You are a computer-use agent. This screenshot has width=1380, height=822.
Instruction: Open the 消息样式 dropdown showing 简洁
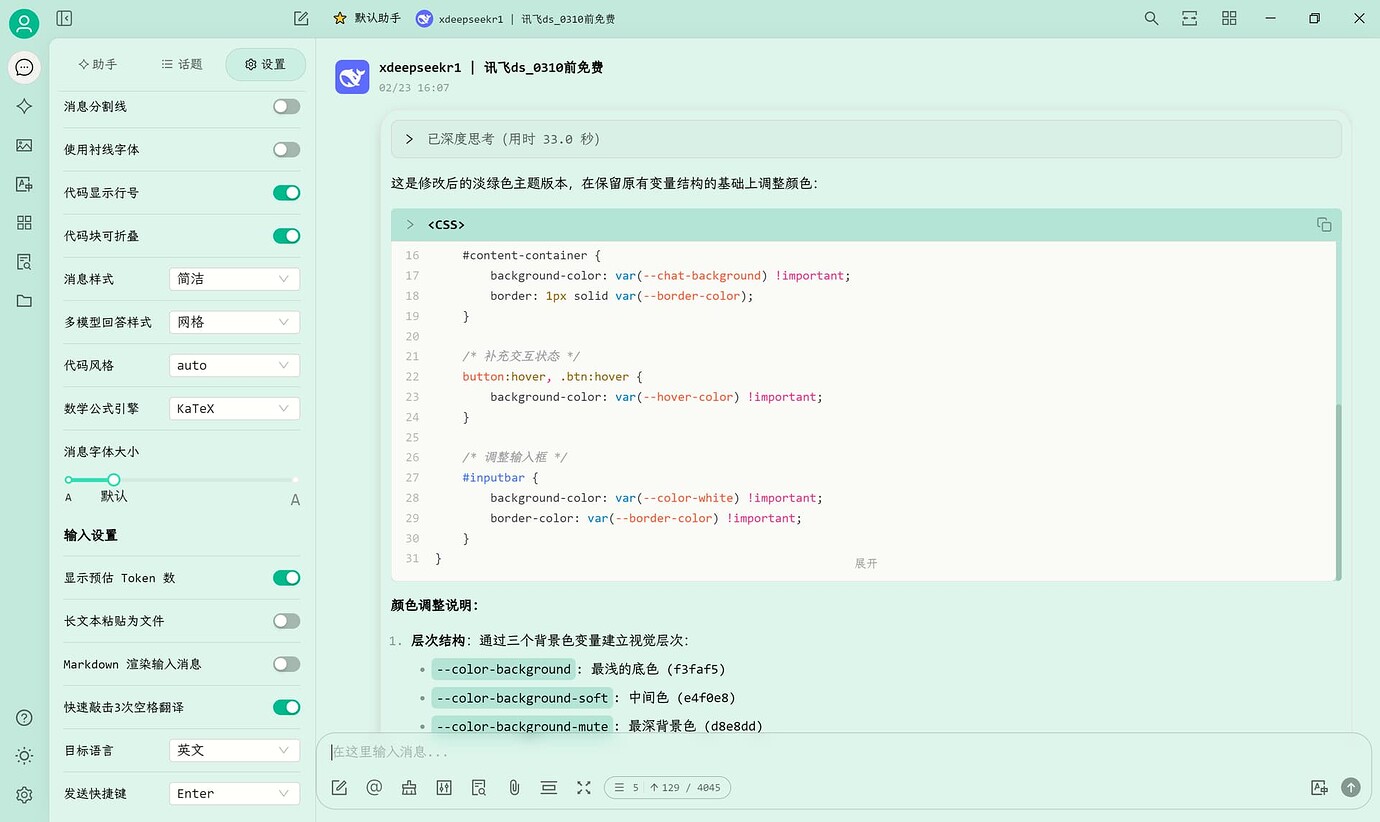pyautogui.click(x=235, y=279)
